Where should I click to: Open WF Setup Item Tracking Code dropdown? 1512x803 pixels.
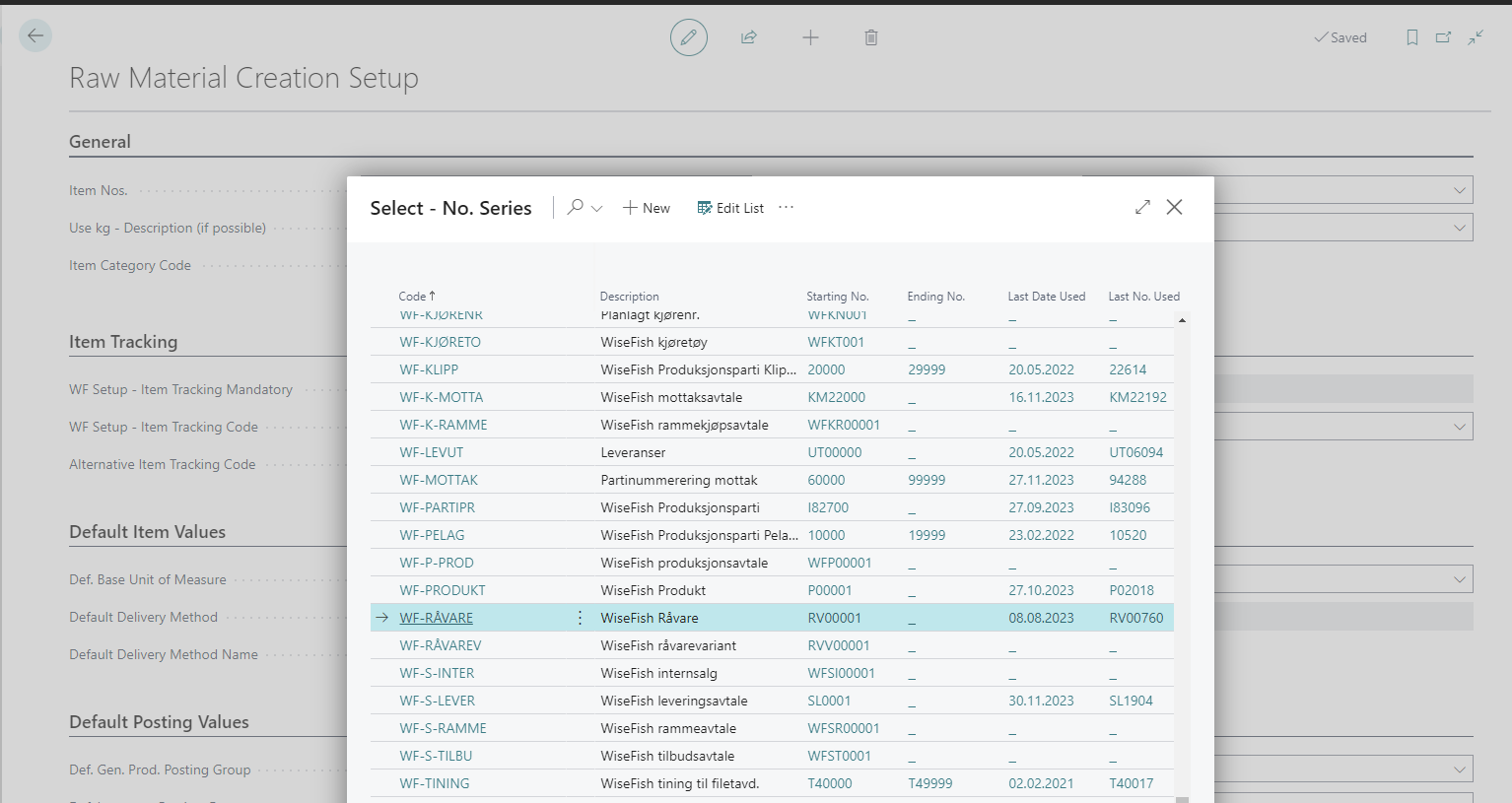1460,427
